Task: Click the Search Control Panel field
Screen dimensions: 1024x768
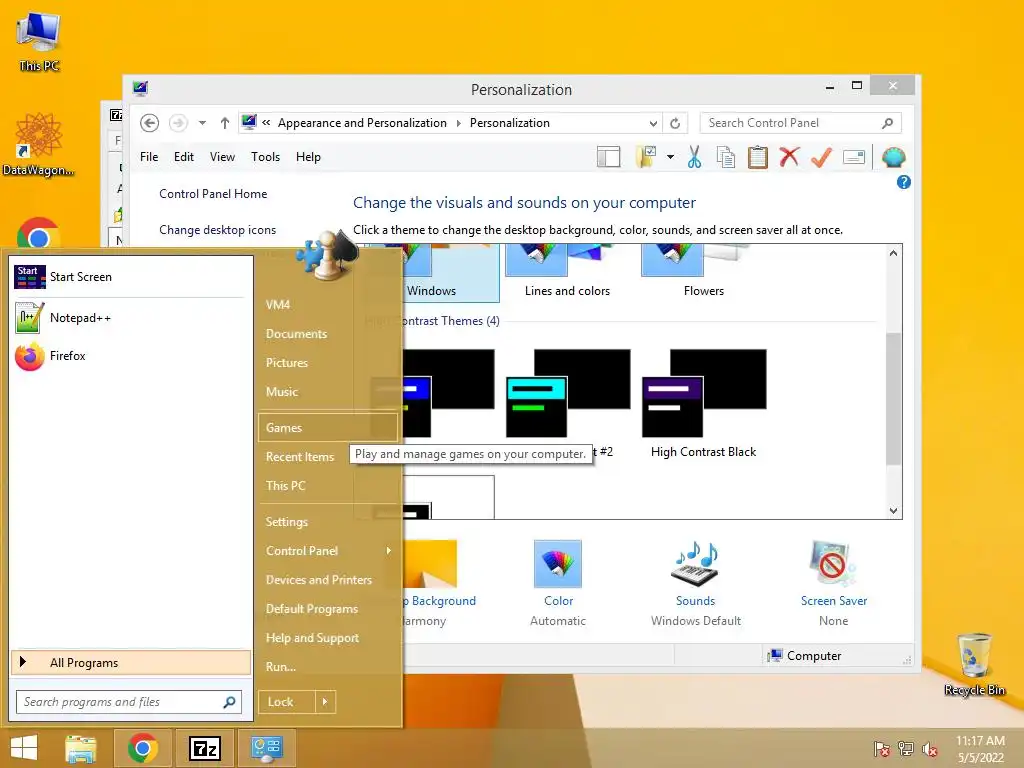Action: pos(801,123)
